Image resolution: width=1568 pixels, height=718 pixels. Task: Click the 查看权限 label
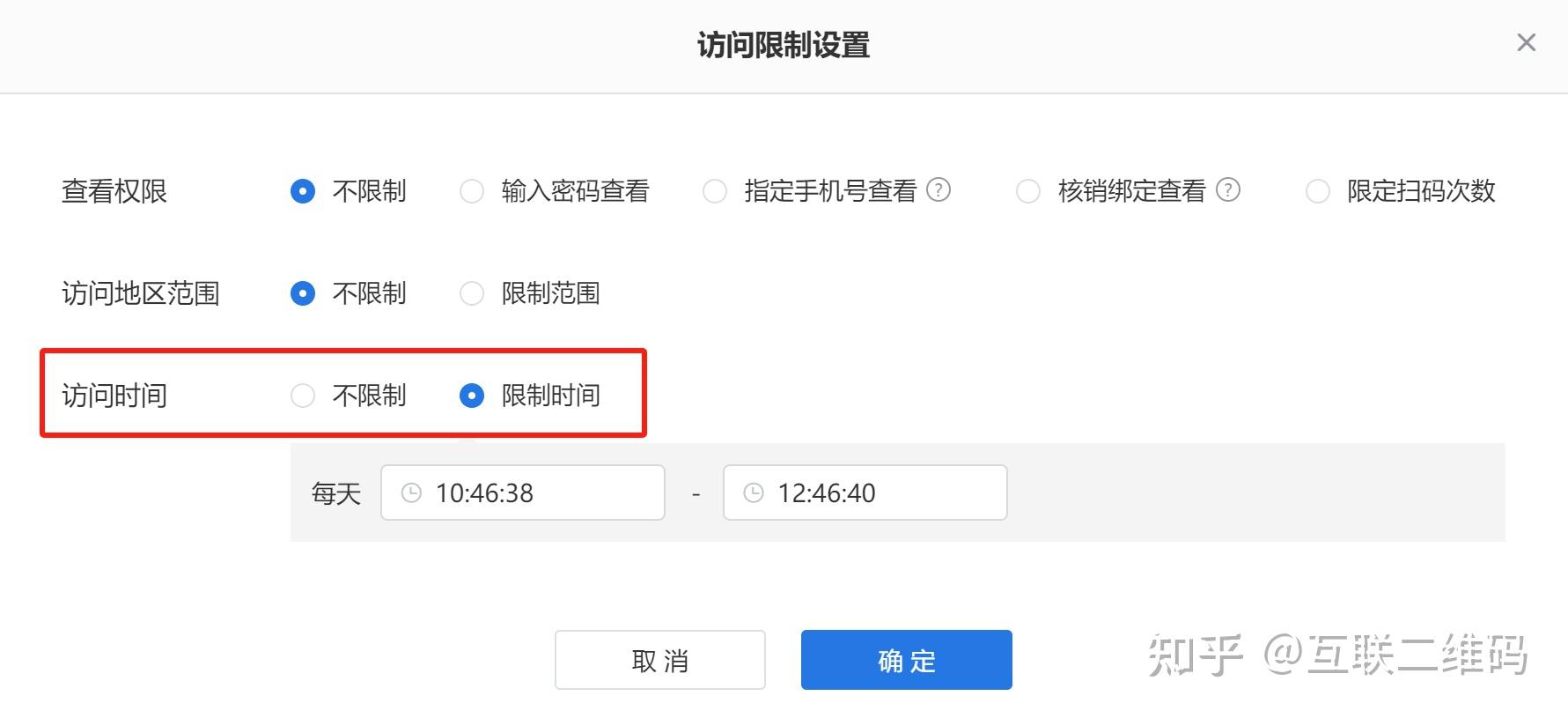tap(114, 191)
